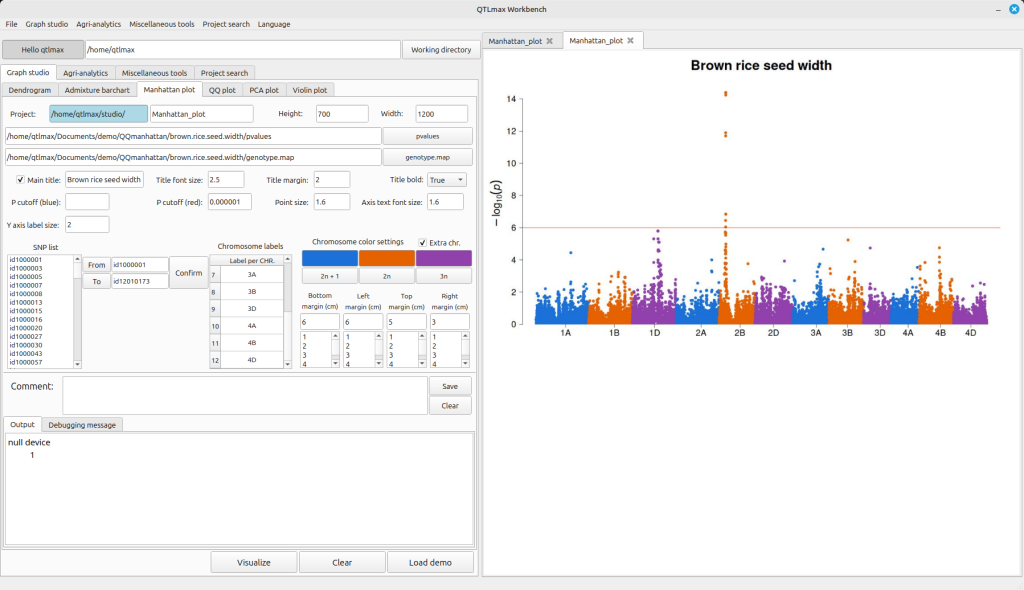
Task: Select the purple chromosome color swatch
Action: coord(443,258)
